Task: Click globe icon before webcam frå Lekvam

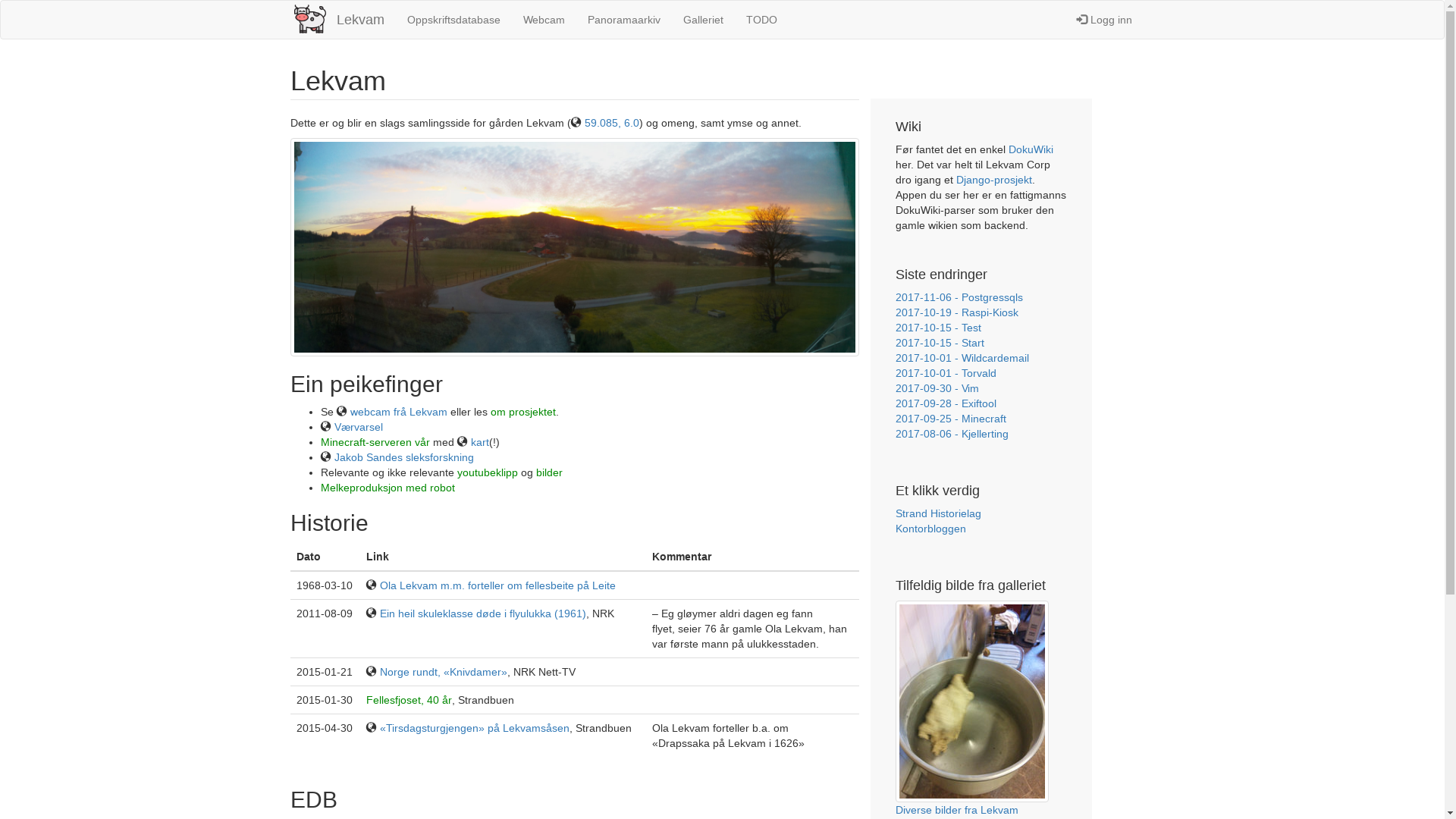Action: tap(342, 411)
